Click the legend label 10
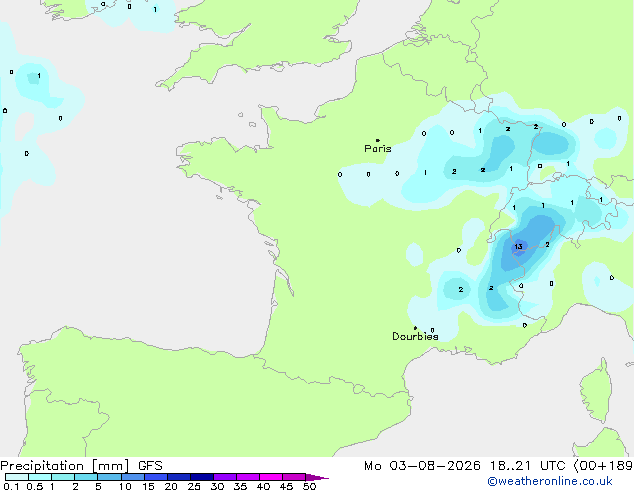634x490 pixels. pos(125,486)
